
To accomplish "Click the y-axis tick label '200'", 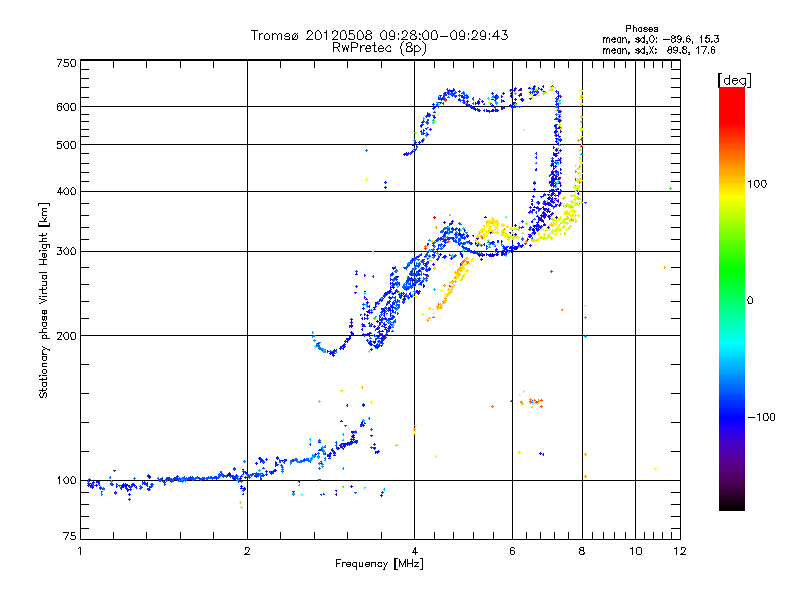I will (66, 336).
